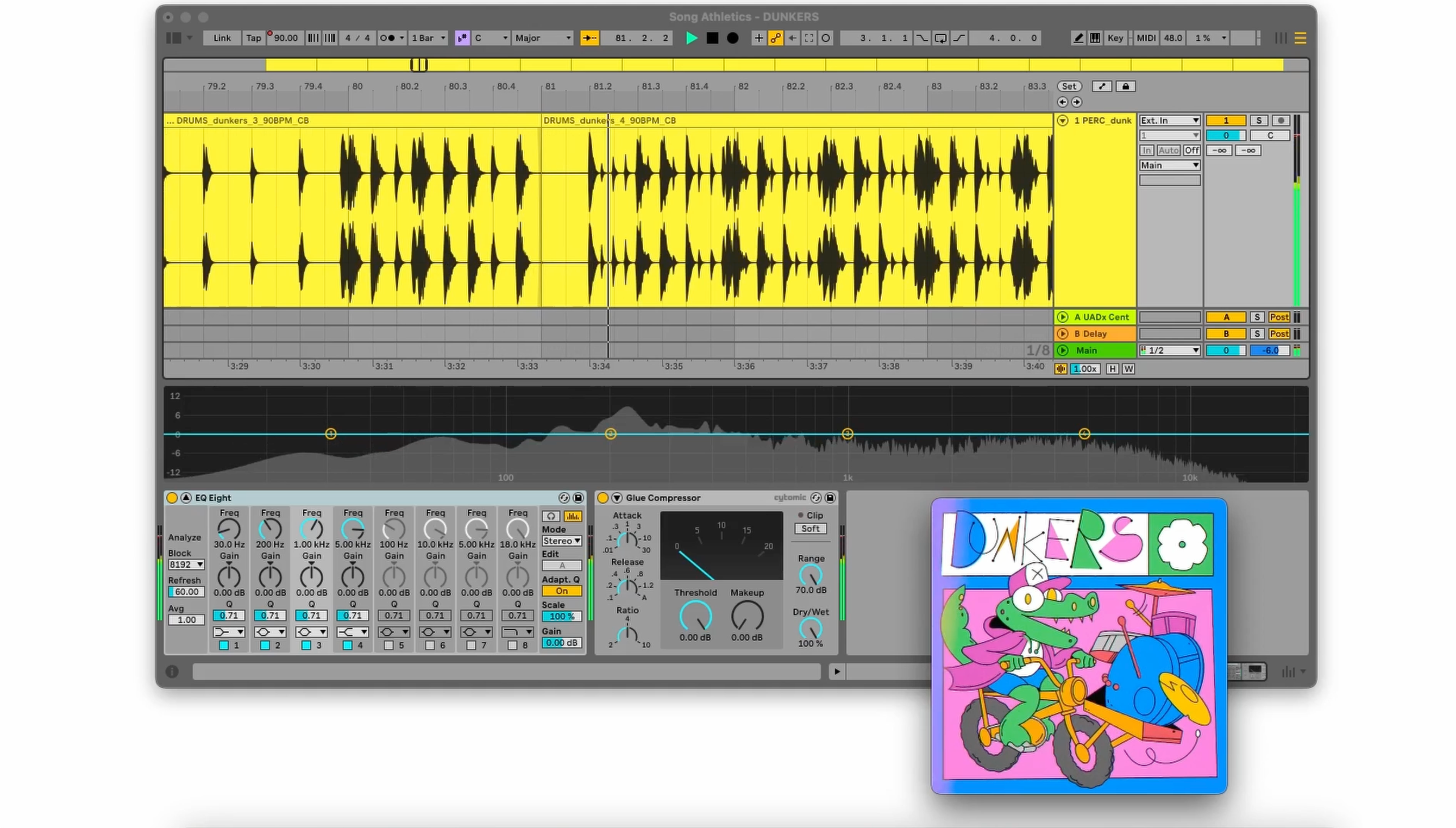1456x828 pixels.
Task: Click the Tap tempo button
Action: [x=254, y=38]
